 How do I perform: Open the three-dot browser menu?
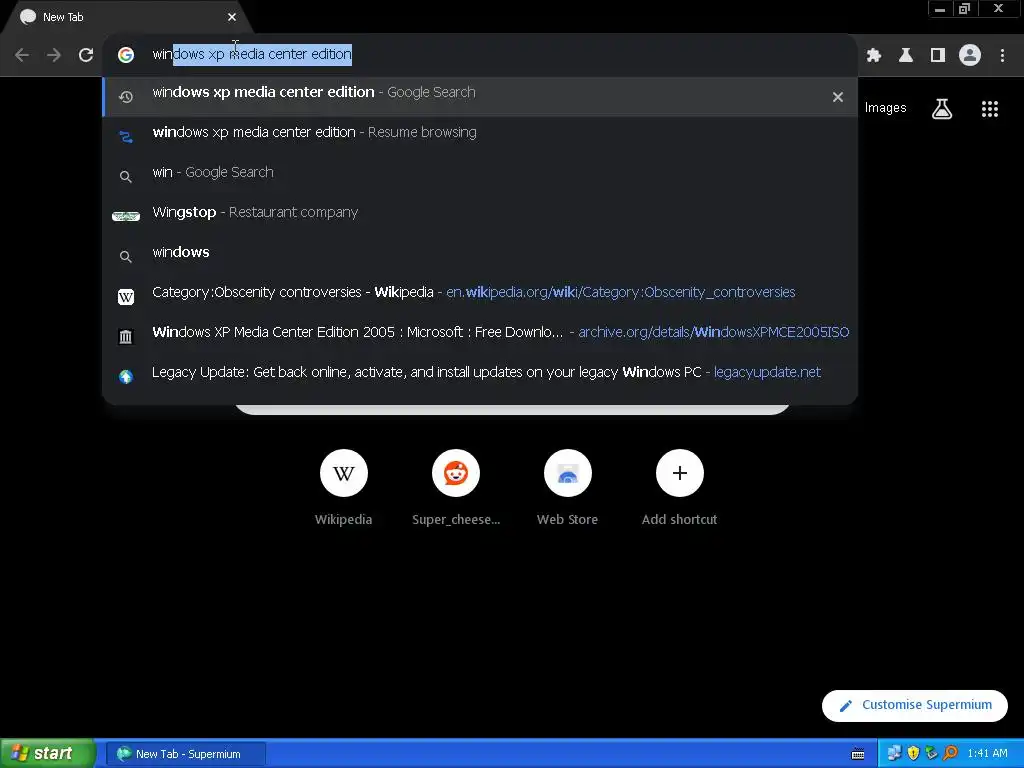pyautogui.click(x=1002, y=55)
